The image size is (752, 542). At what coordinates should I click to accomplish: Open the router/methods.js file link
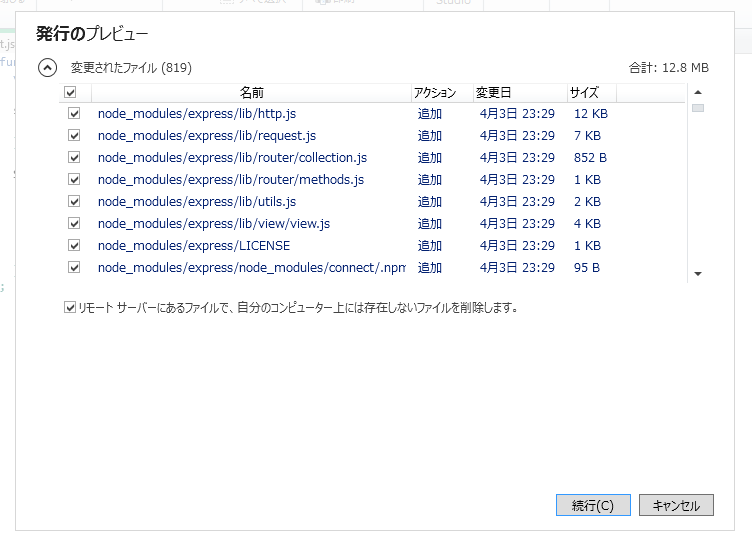(x=231, y=179)
